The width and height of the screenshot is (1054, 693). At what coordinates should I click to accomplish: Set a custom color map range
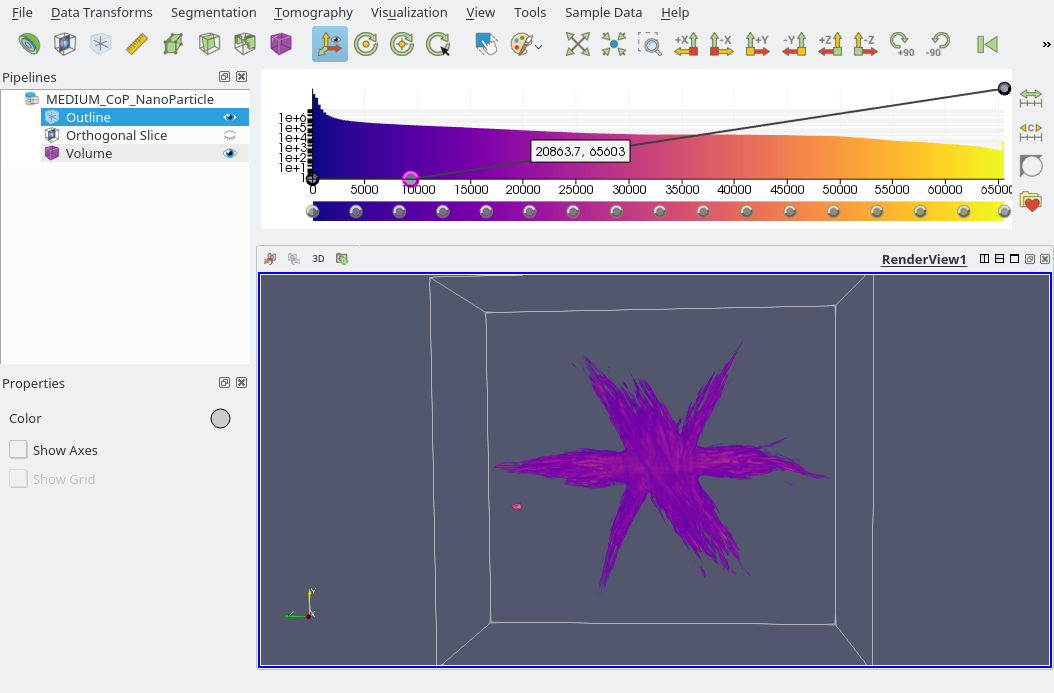pyautogui.click(x=1030, y=132)
